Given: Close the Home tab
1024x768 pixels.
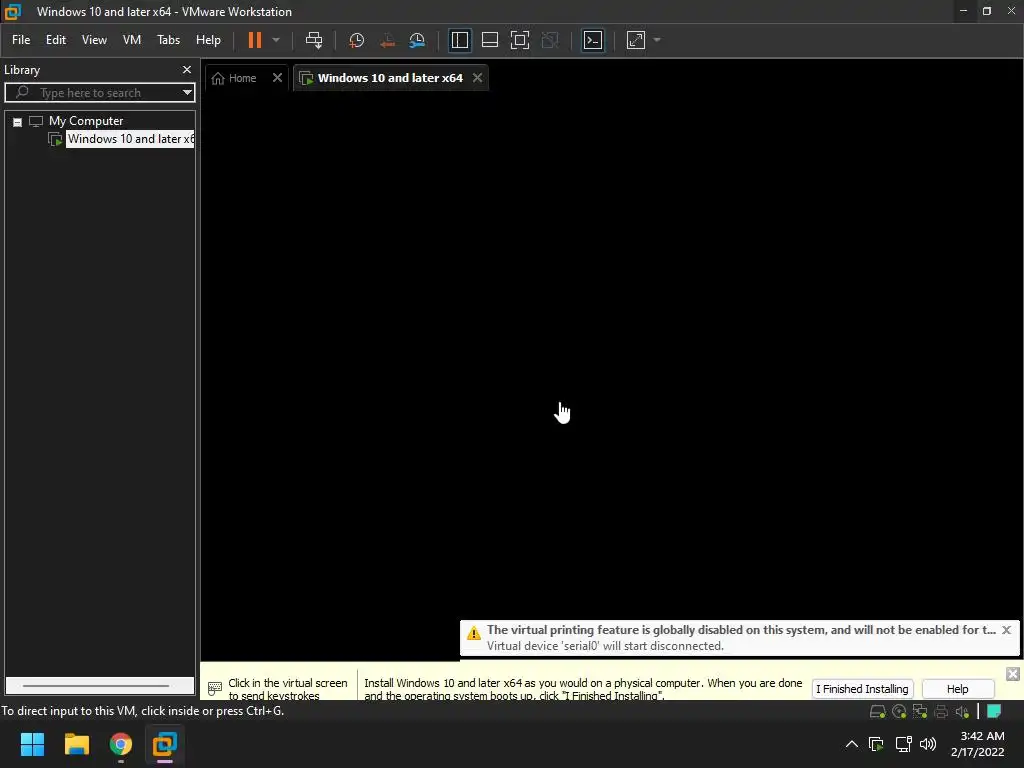Looking at the screenshot, I should click(x=278, y=78).
